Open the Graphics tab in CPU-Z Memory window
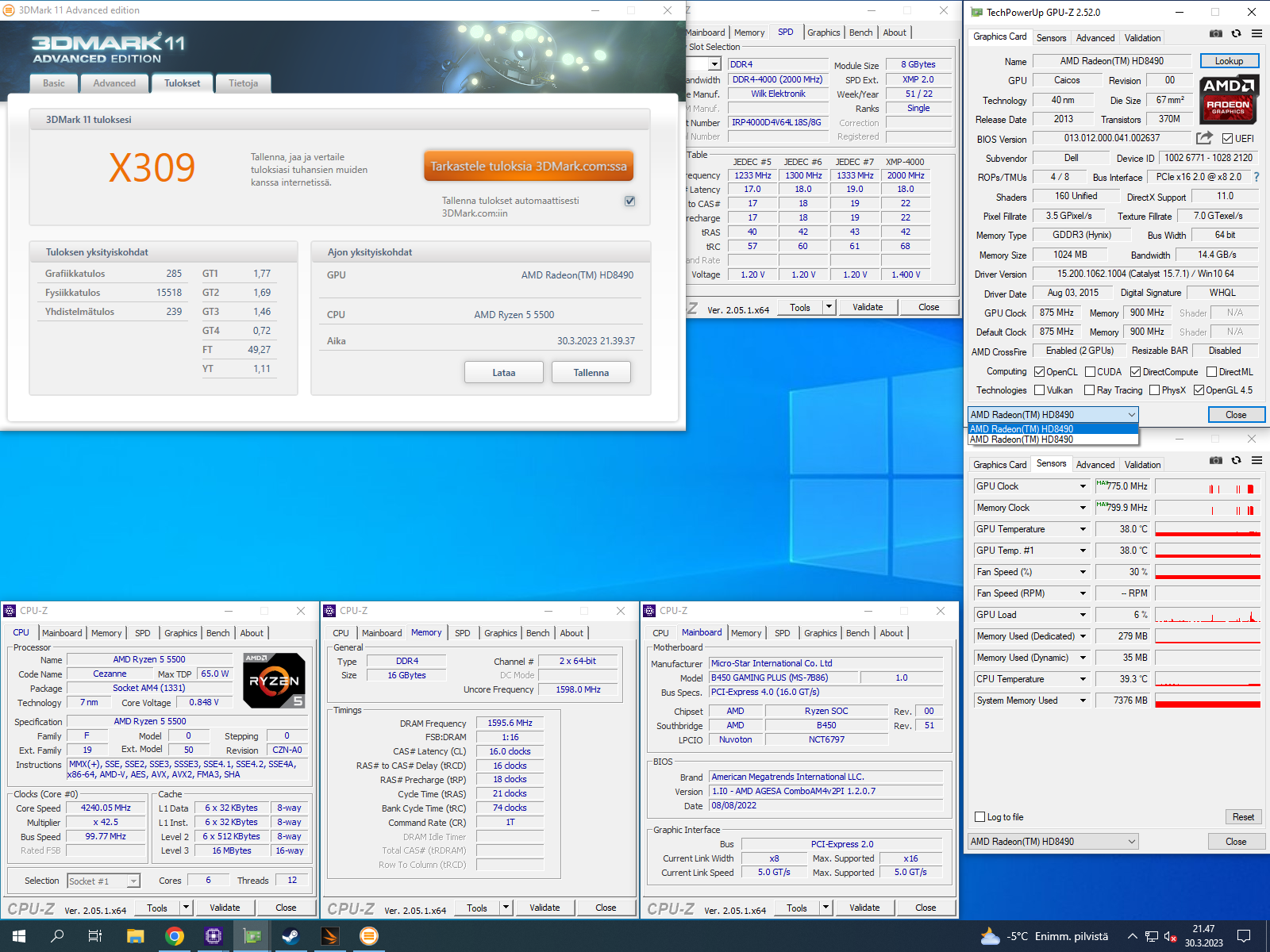1270x952 pixels. click(x=501, y=633)
